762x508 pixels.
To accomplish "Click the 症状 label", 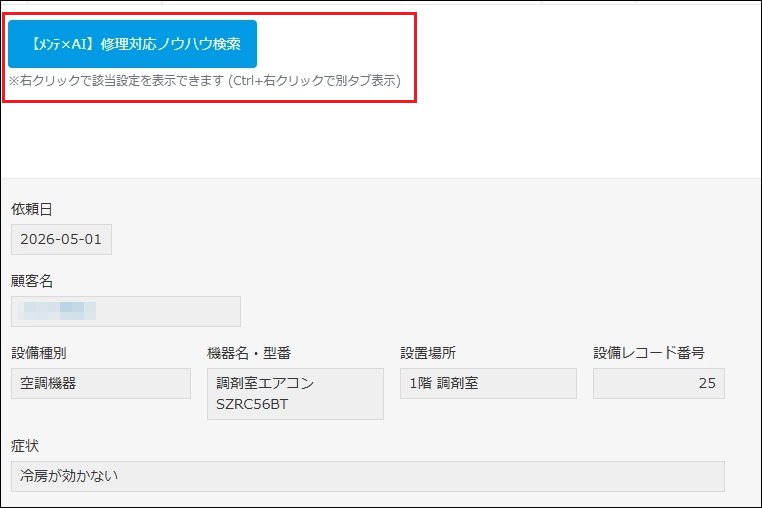I will click(x=25, y=446).
